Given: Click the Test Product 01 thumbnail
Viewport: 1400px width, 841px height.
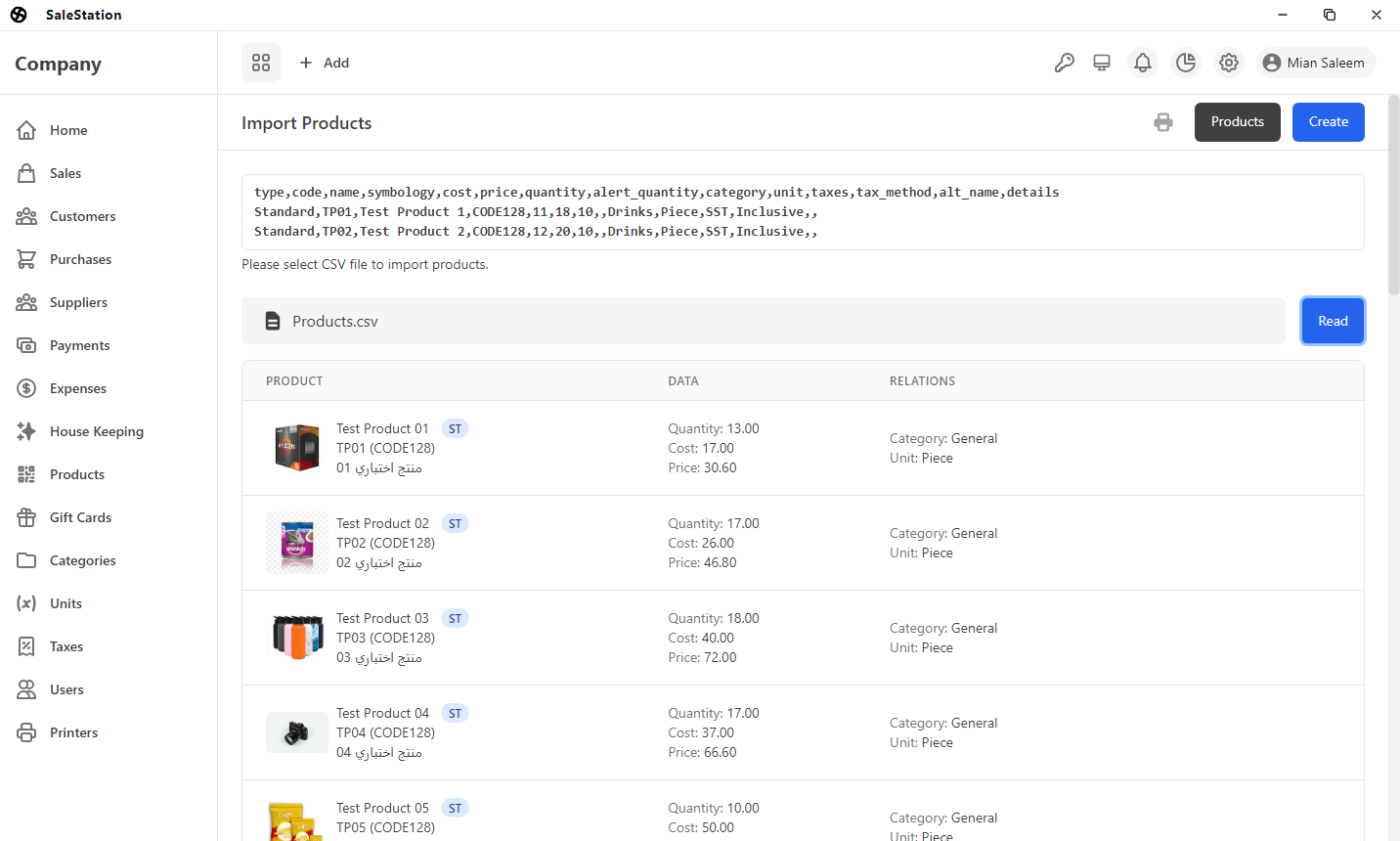Looking at the screenshot, I should [x=297, y=448].
